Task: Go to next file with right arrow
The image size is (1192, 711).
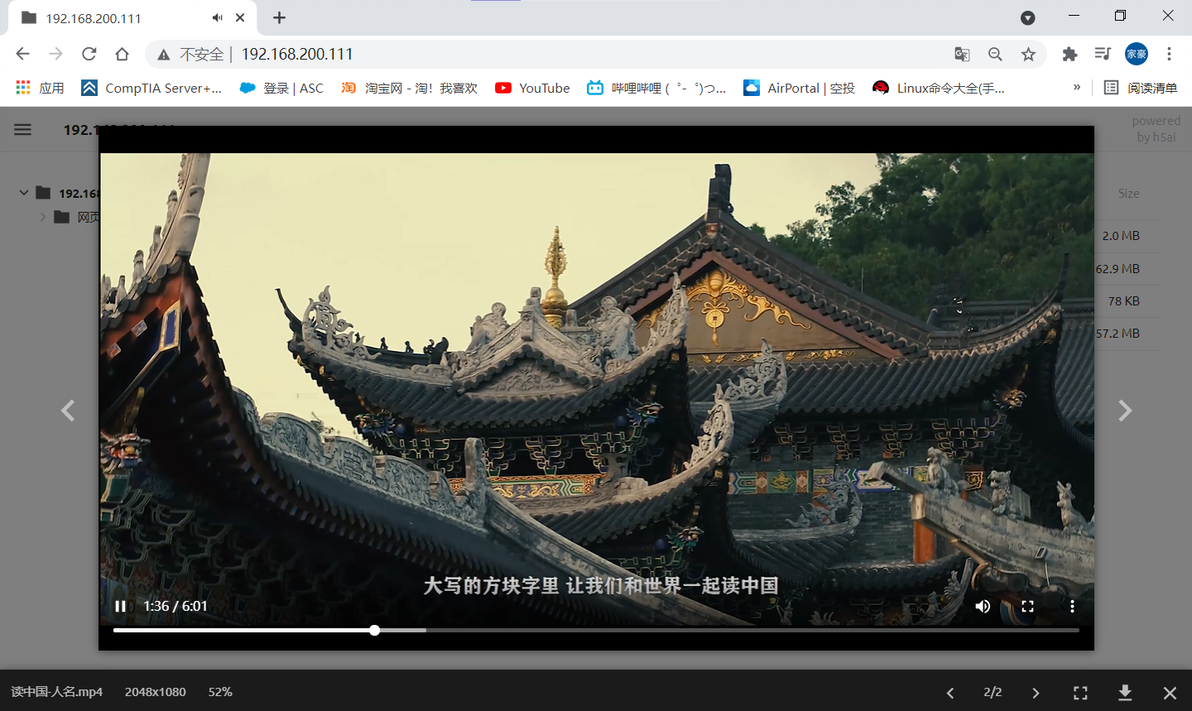Action: click(x=1125, y=411)
